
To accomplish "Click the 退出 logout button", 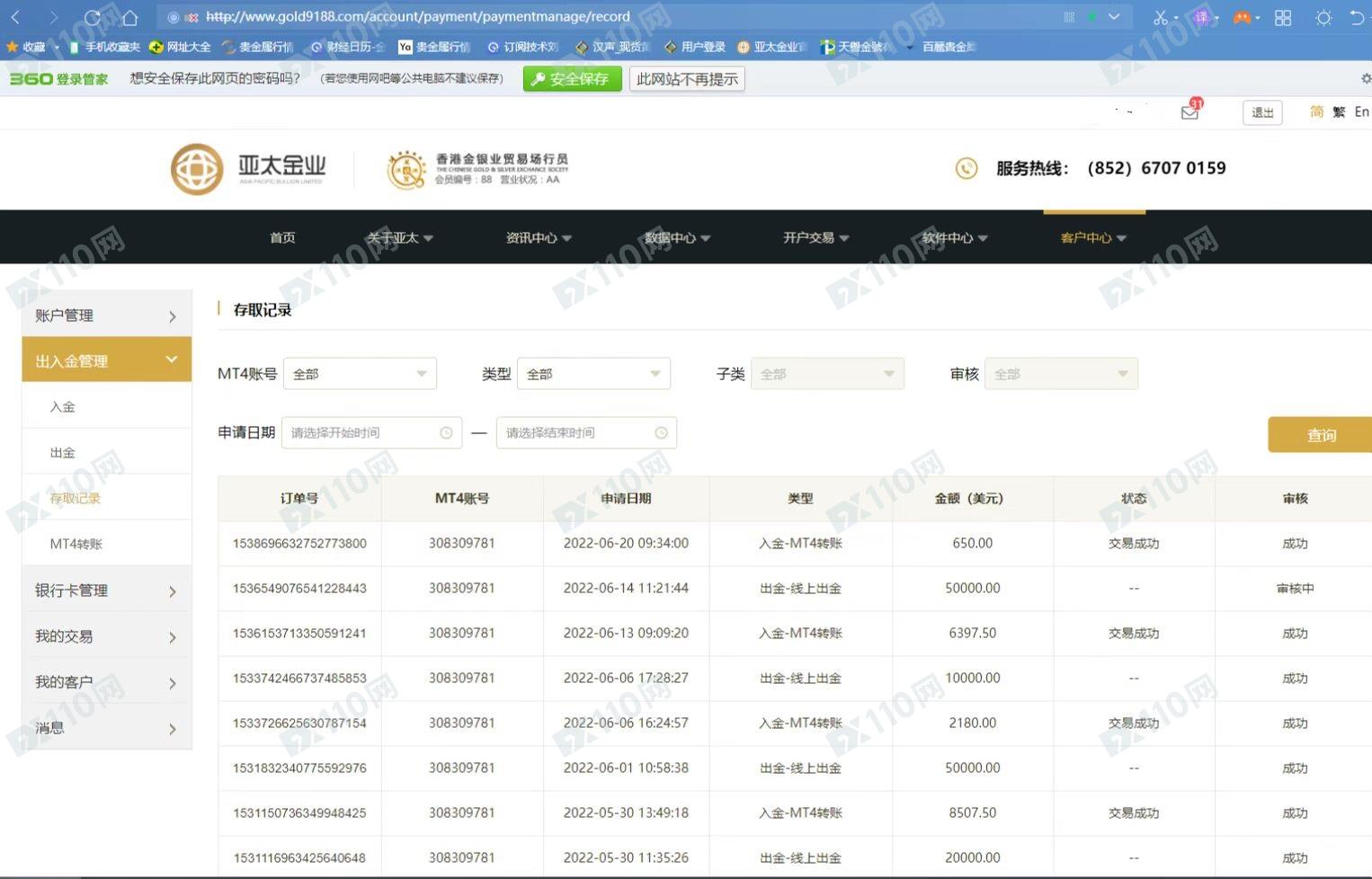I will (1262, 112).
